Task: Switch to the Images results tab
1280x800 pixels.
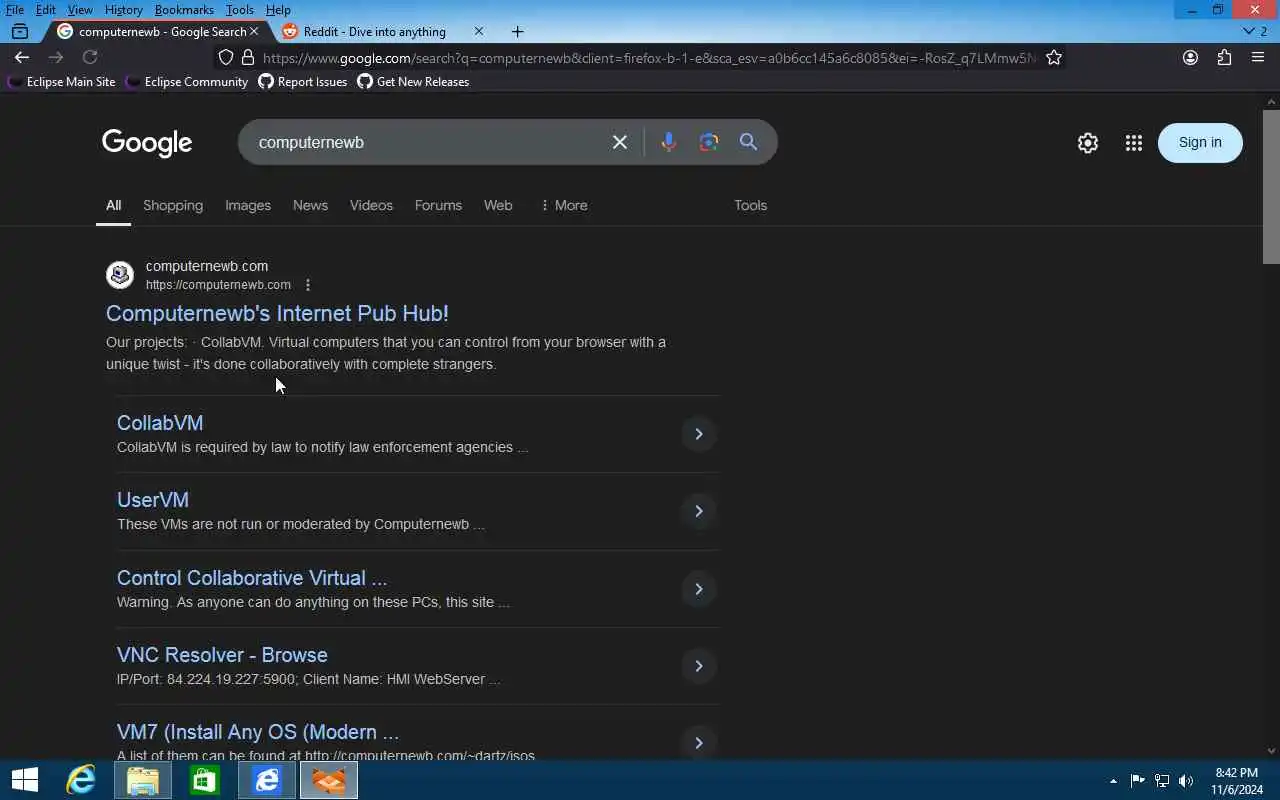Action: pos(248,205)
